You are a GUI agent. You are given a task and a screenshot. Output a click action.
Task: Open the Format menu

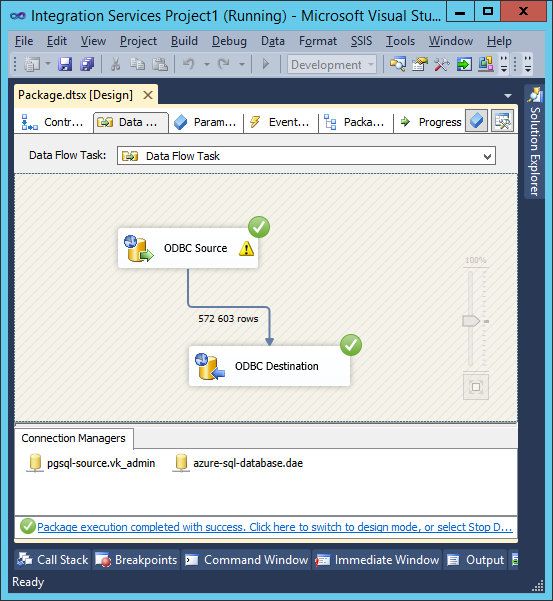click(318, 41)
